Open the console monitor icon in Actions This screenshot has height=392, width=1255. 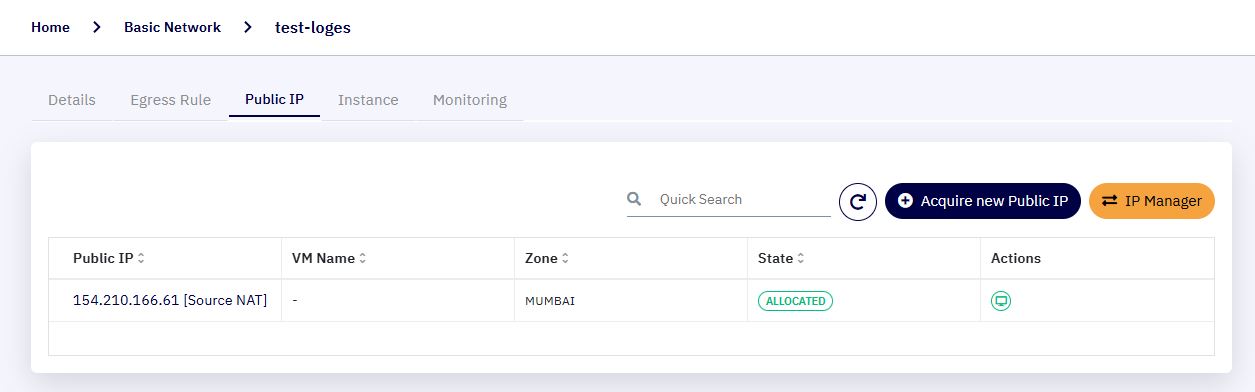tap(1001, 300)
